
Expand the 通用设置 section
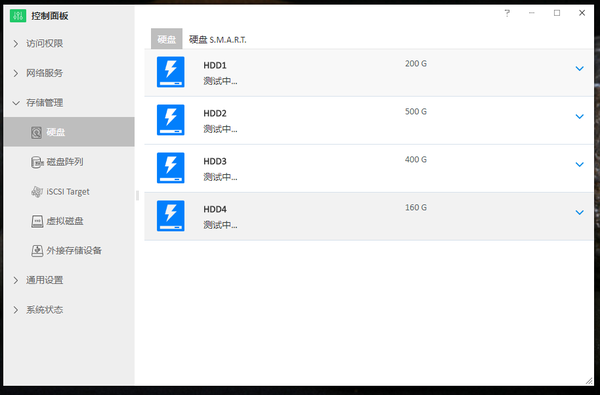point(16,280)
